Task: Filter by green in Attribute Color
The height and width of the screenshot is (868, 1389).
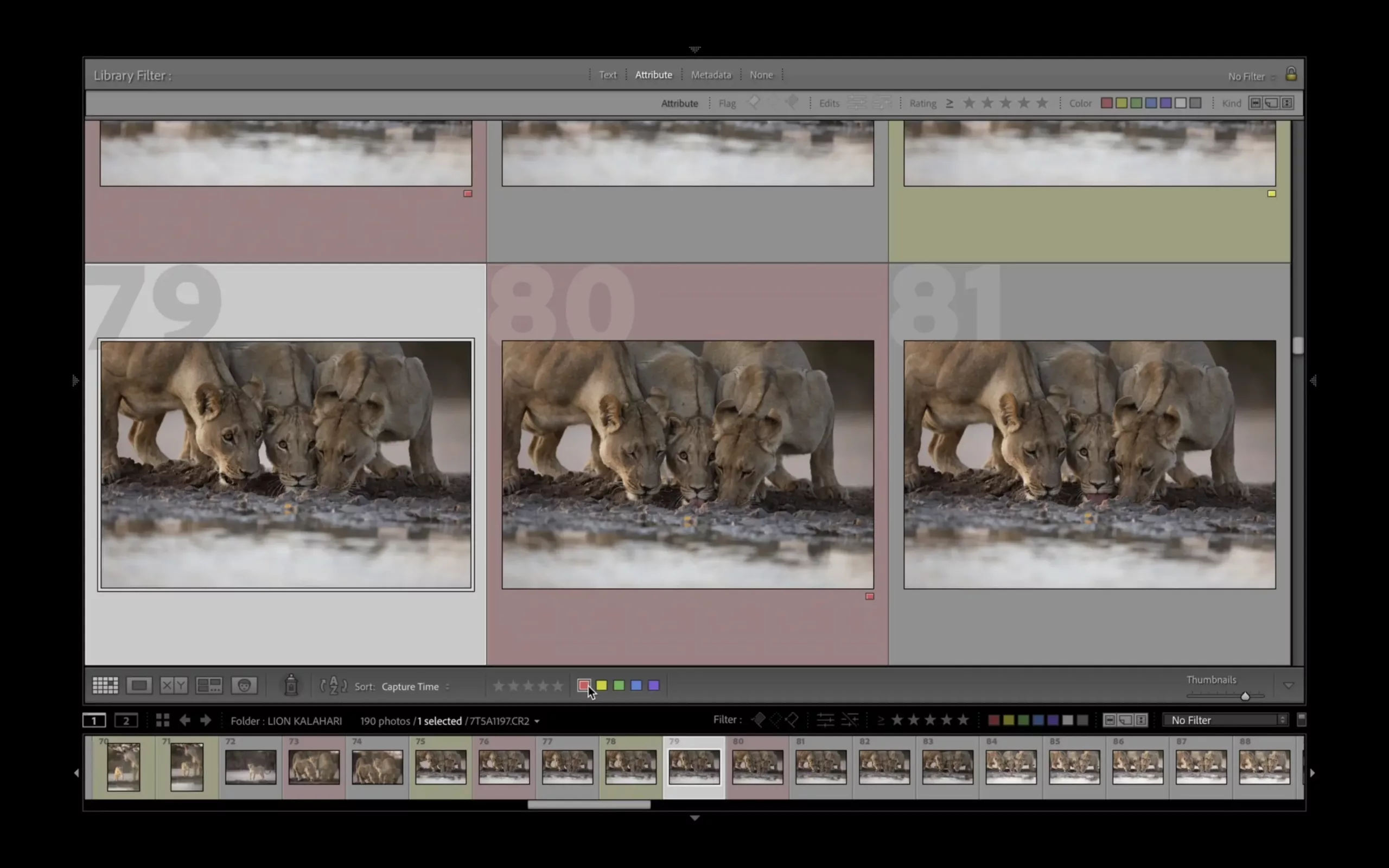Action: (x=1136, y=103)
